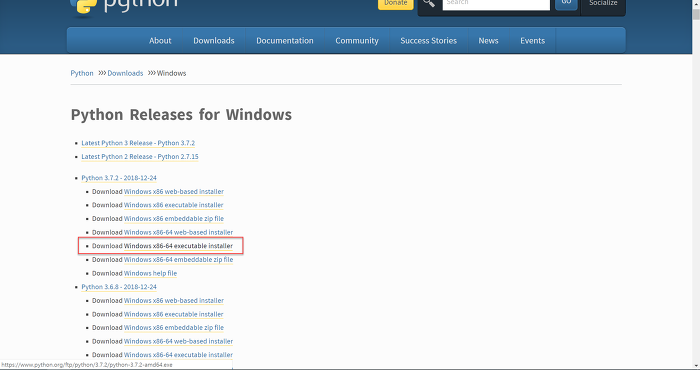Image resolution: width=700 pixels, height=370 pixels.
Task: Download the 3.7.2 Windows x86-64 executable installer
Action: pos(178,246)
